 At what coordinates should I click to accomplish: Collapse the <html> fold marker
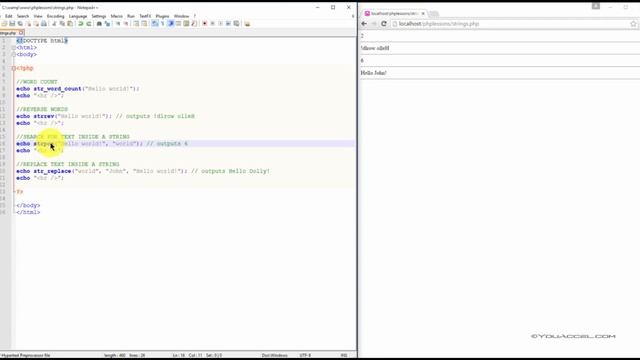click(x=13, y=48)
